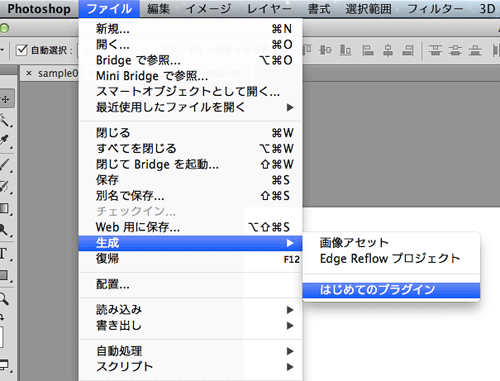Screen dimensions: 500x381
Task: Select the Brush tool
Action: pyautogui.click(x=5, y=165)
